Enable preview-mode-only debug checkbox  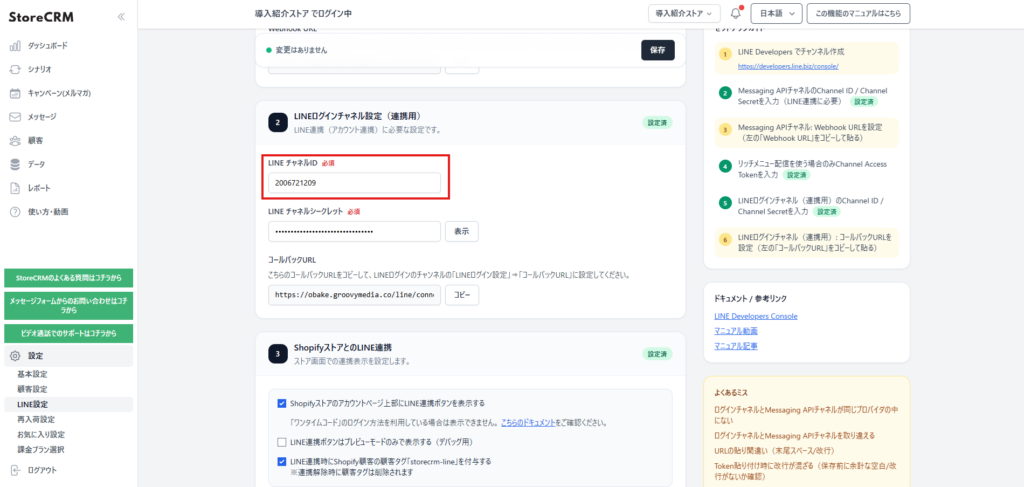coord(282,441)
